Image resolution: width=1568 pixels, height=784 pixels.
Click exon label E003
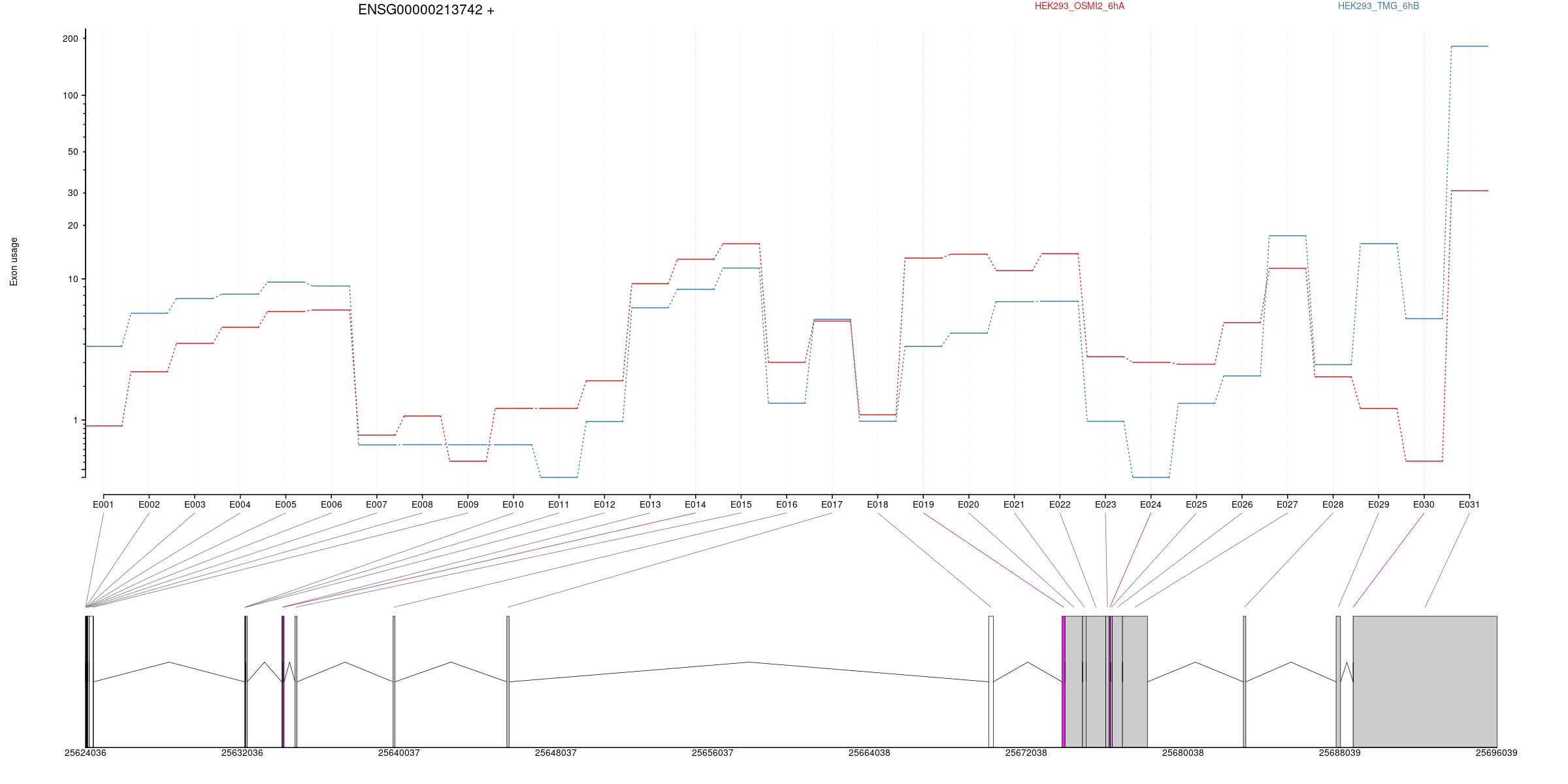click(x=195, y=504)
